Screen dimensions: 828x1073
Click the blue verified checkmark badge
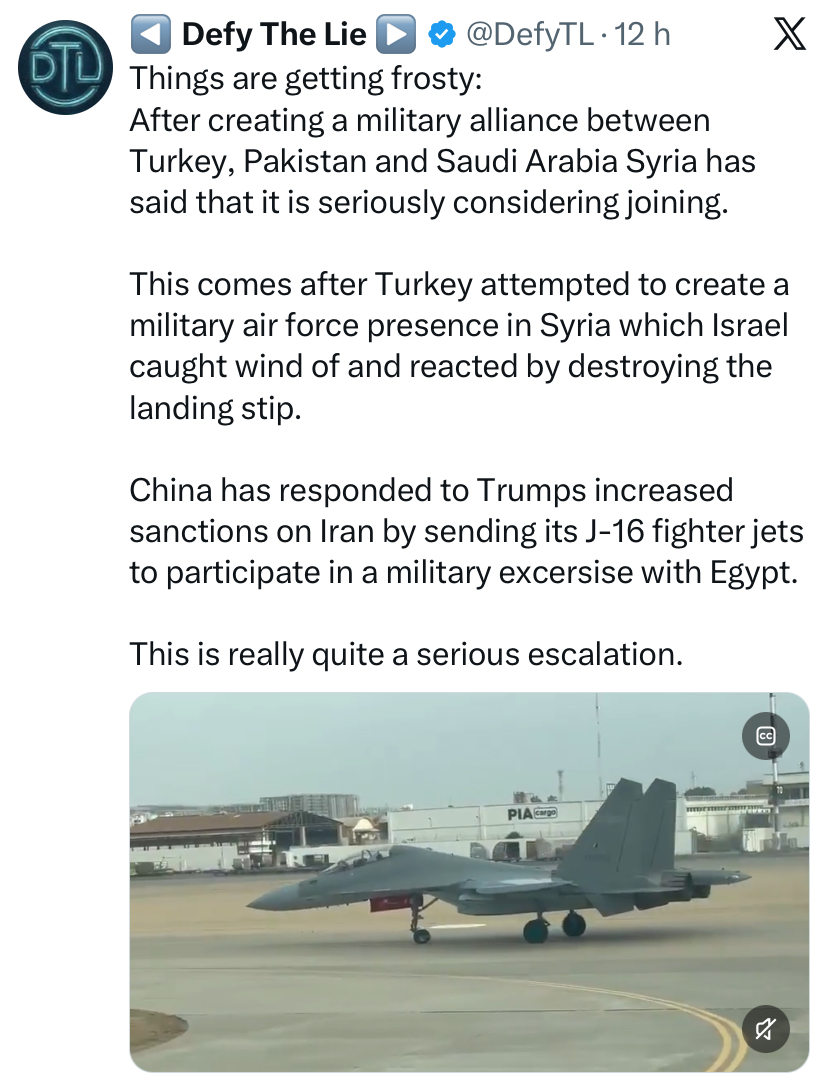[442, 34]
